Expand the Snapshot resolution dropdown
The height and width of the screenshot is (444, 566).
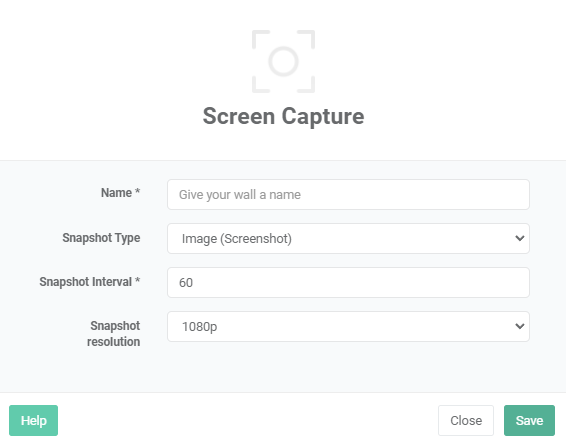[x=348, y=326]
